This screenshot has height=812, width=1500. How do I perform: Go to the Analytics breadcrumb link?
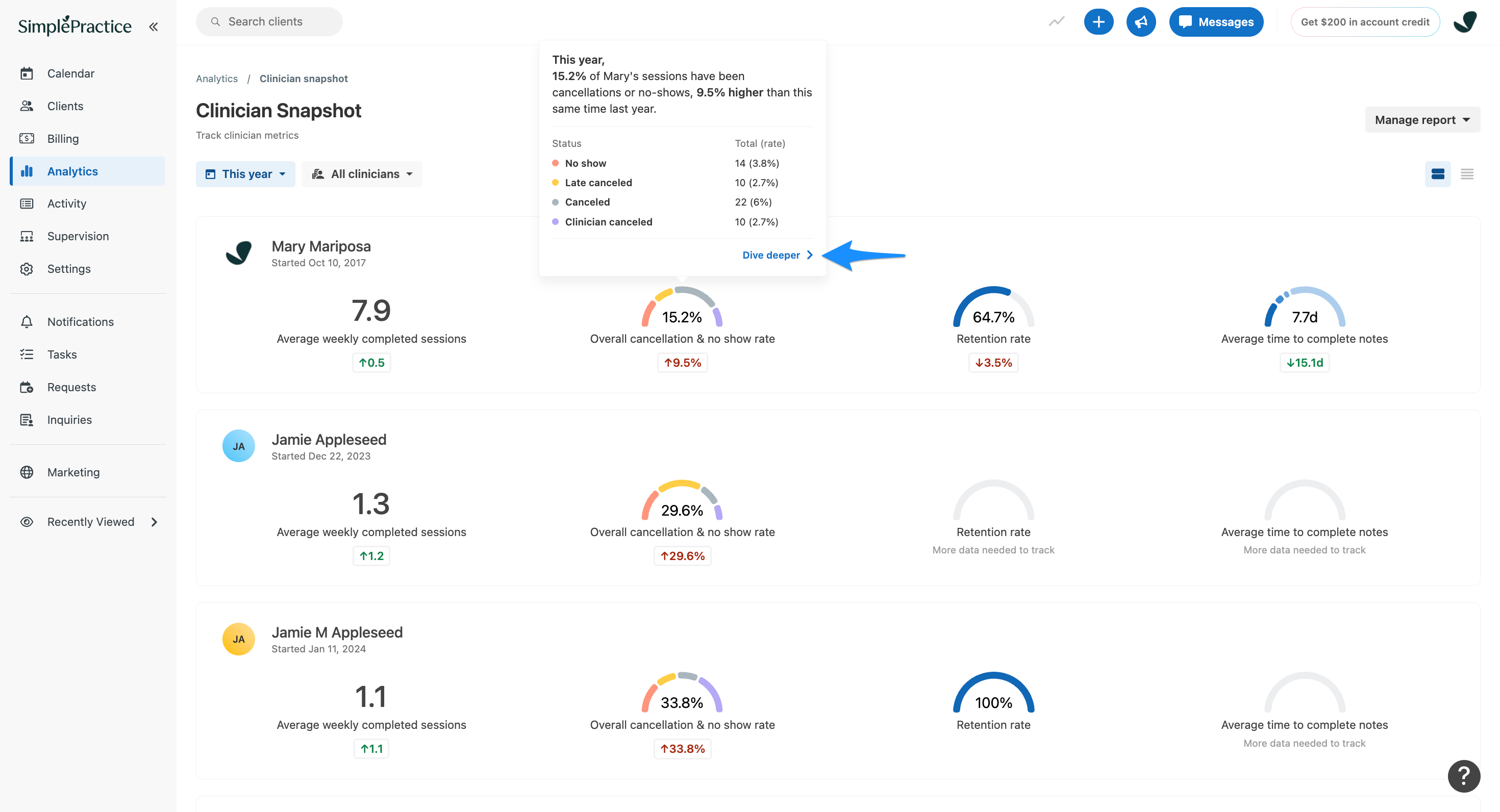point(217,79)
